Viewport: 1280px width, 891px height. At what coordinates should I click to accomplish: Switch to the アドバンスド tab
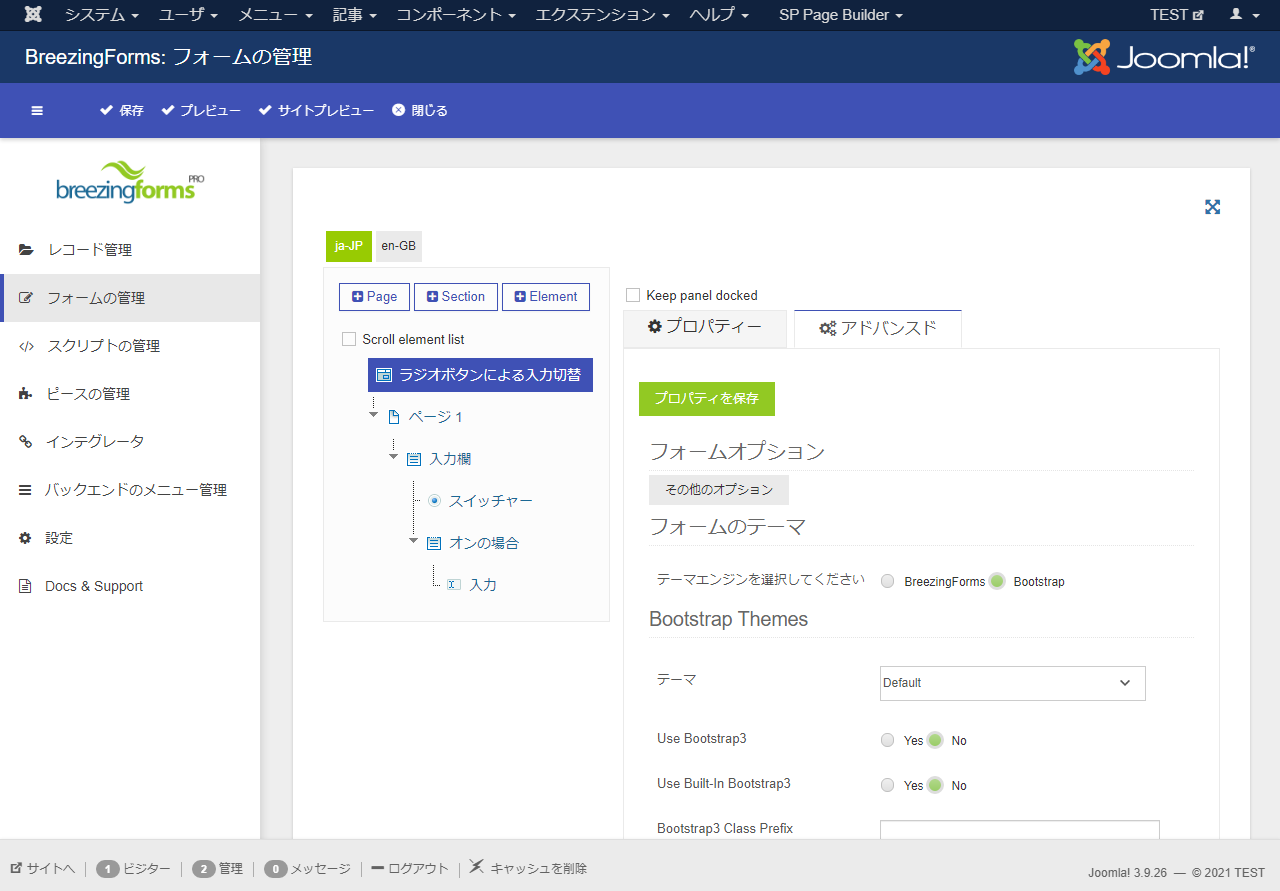tap(877, 328)
